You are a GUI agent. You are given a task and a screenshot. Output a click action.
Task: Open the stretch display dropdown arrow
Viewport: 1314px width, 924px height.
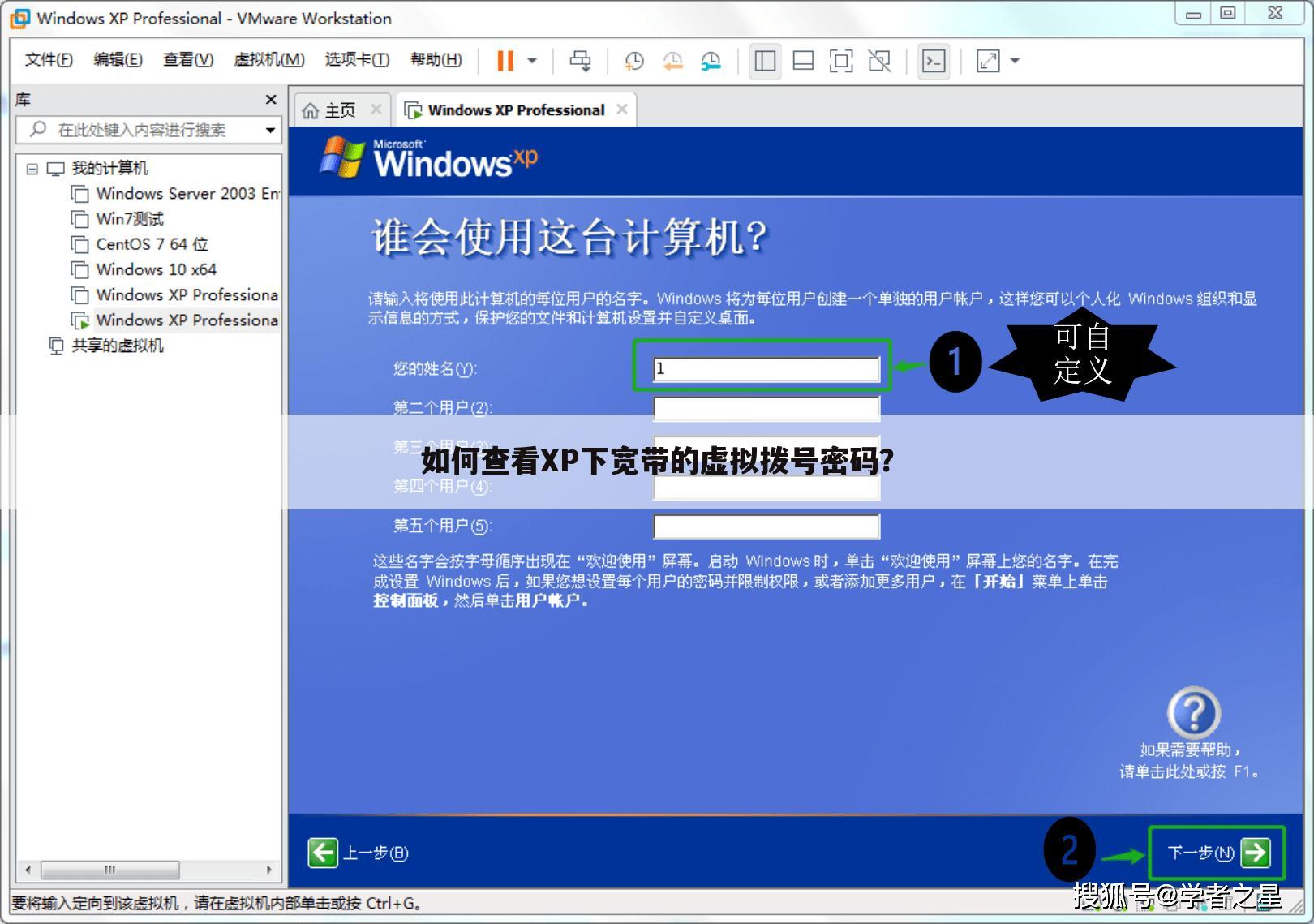click(1015, 61)
